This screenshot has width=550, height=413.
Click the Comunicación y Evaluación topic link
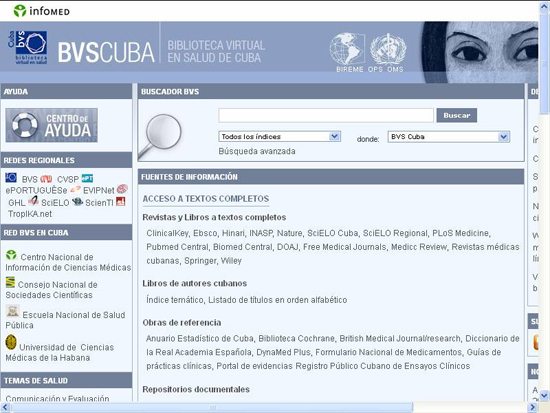coord(57,399)
